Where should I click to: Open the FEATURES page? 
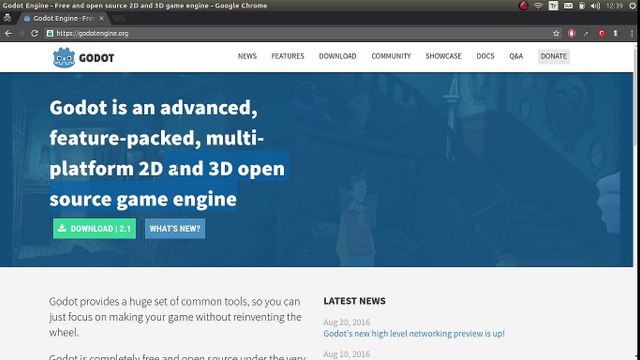click(288, 56)
